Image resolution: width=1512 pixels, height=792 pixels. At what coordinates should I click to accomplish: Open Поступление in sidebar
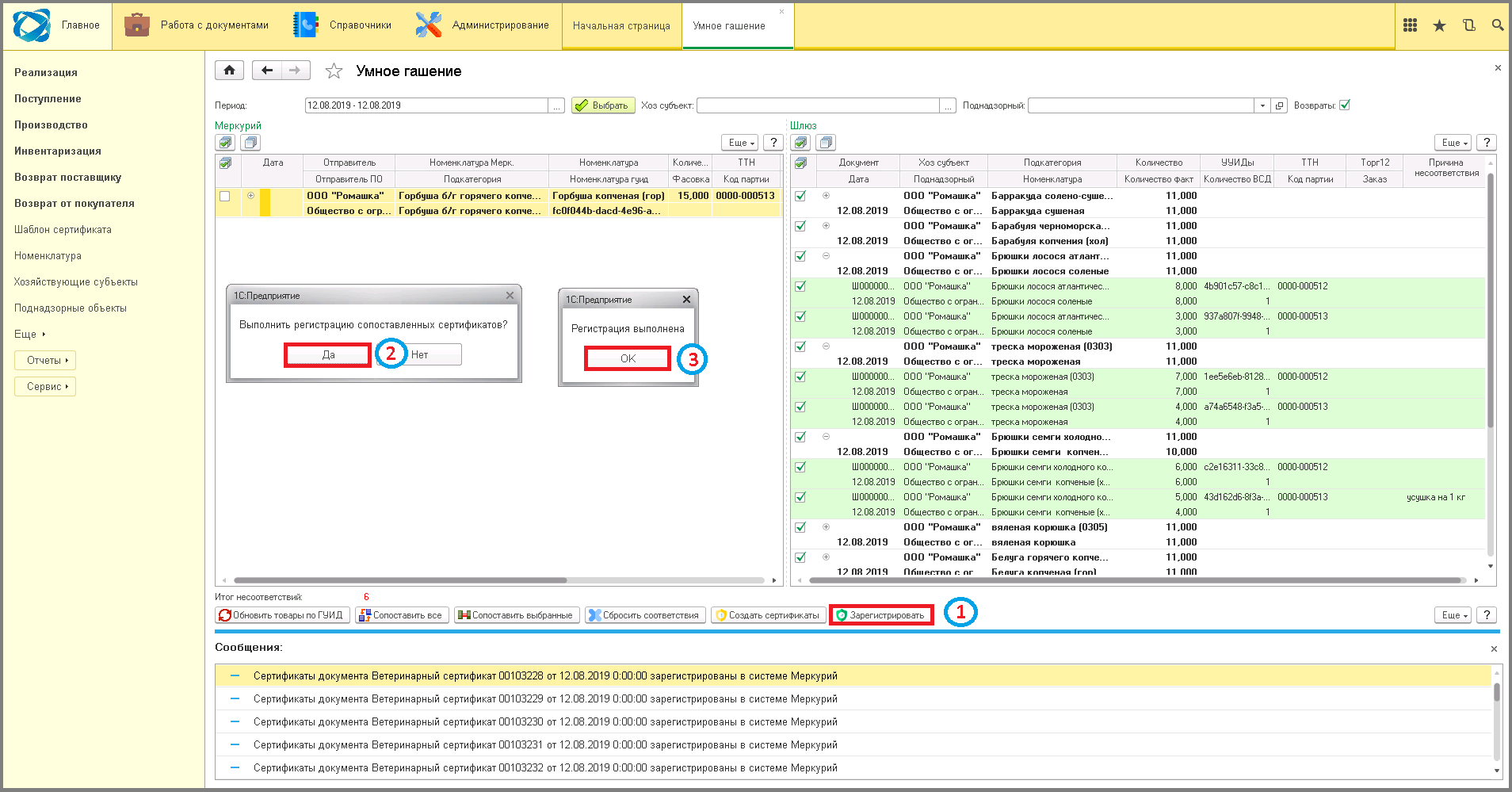click(48, 98)
